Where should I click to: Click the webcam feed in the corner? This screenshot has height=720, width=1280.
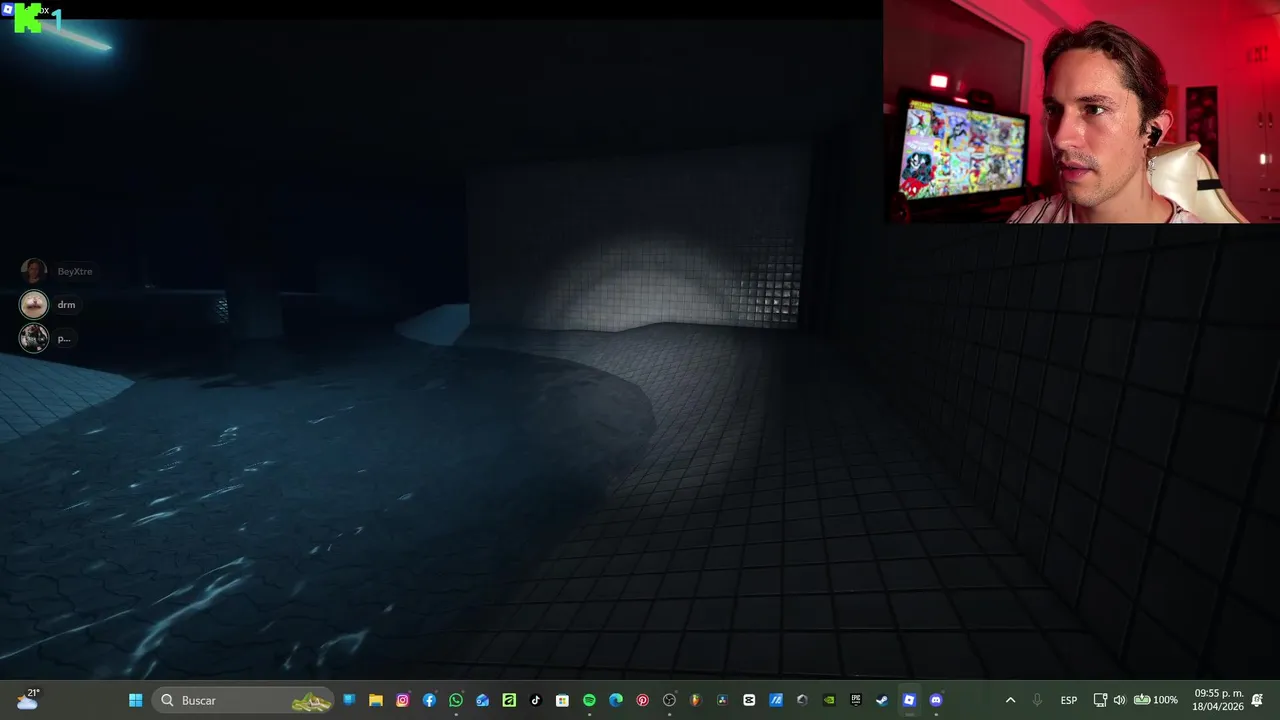coord(1081,111)
